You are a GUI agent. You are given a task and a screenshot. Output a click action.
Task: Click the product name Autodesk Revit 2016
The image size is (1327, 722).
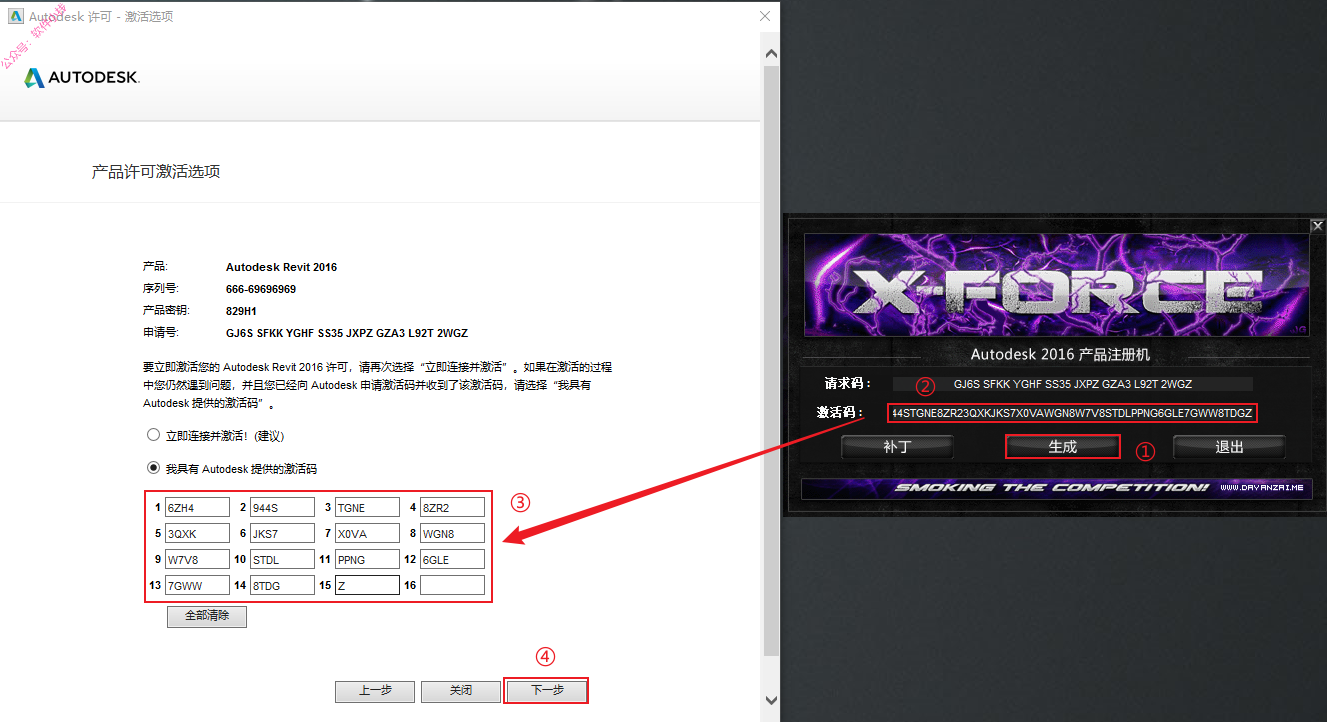click(282, 267)
